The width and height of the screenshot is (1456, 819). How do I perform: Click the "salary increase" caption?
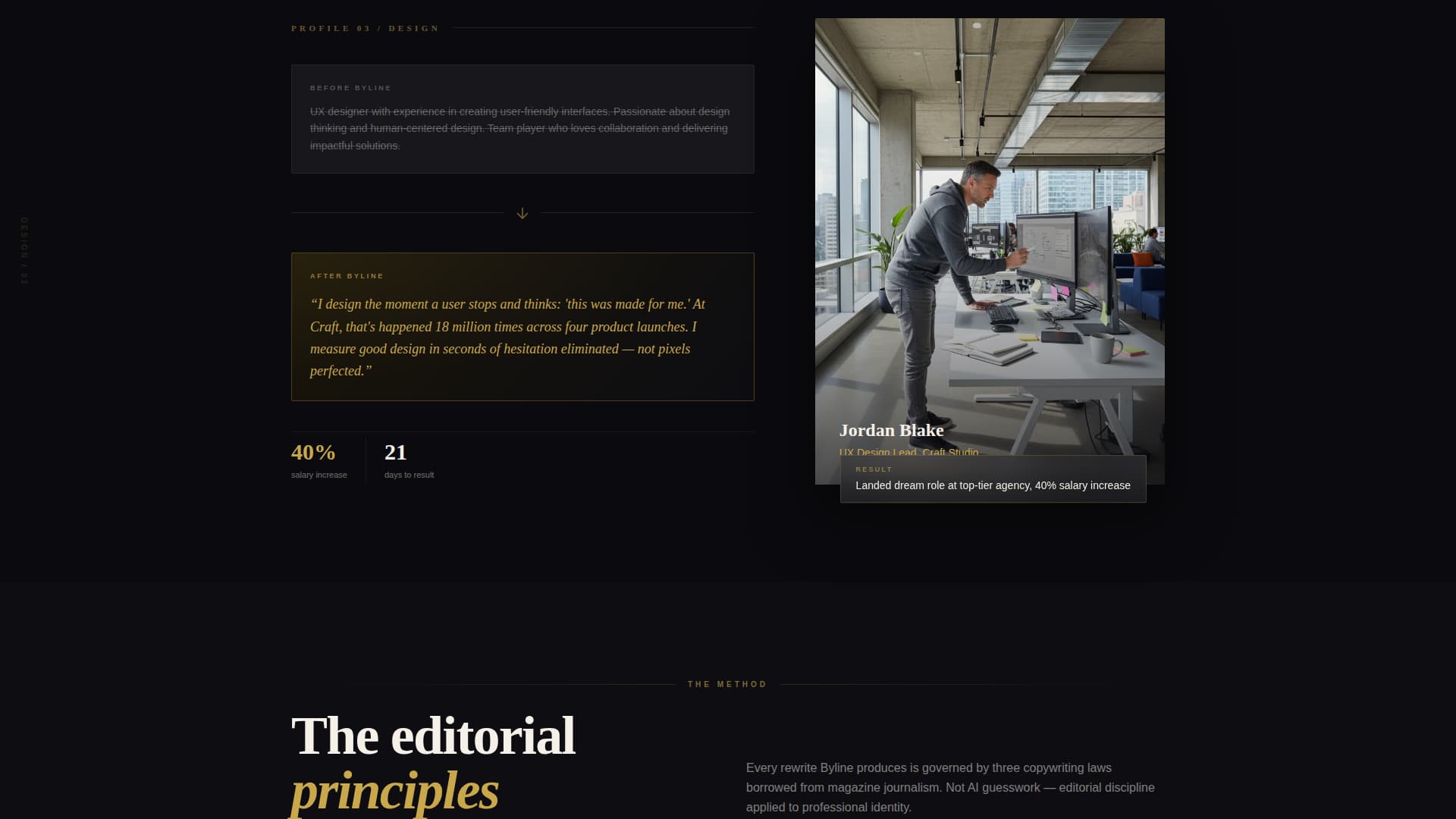[318, 475]
